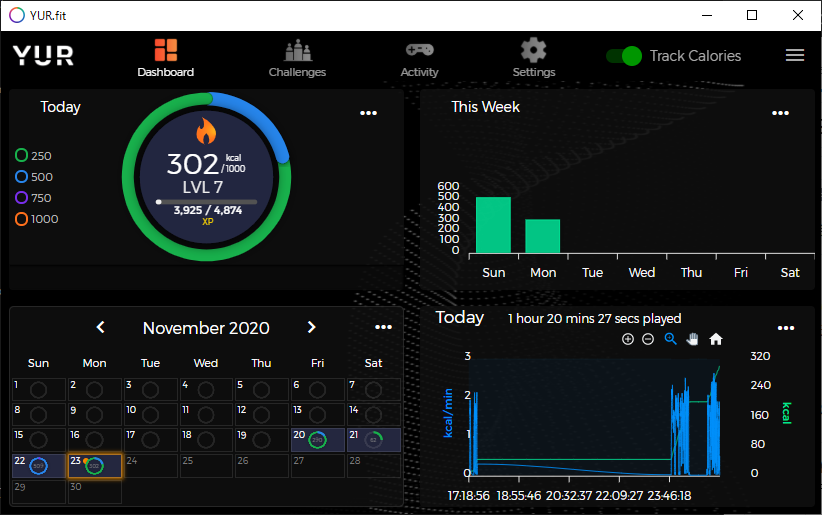Screen dimensions: 822x515
Task: Click the 3,925 / 4,874 XP text
Action: tap(208, 210)
